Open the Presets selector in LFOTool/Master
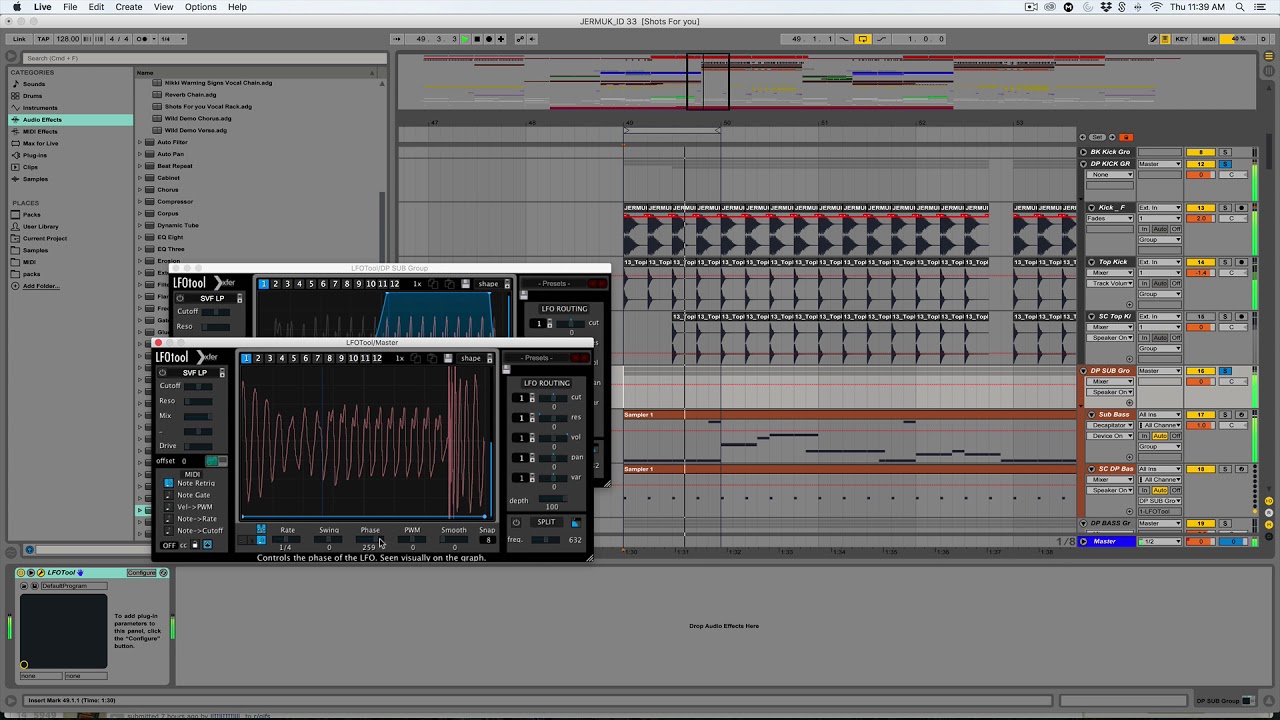Image resolution: width=1280 pixels, height=720 pixels. click(x=537, y=358)
